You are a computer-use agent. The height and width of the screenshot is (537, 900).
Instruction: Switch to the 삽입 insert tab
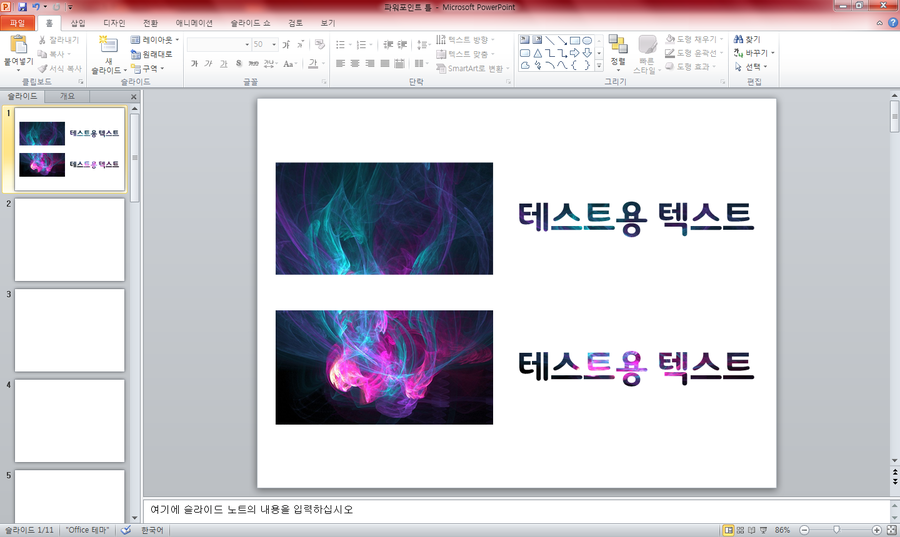[78, 23]
